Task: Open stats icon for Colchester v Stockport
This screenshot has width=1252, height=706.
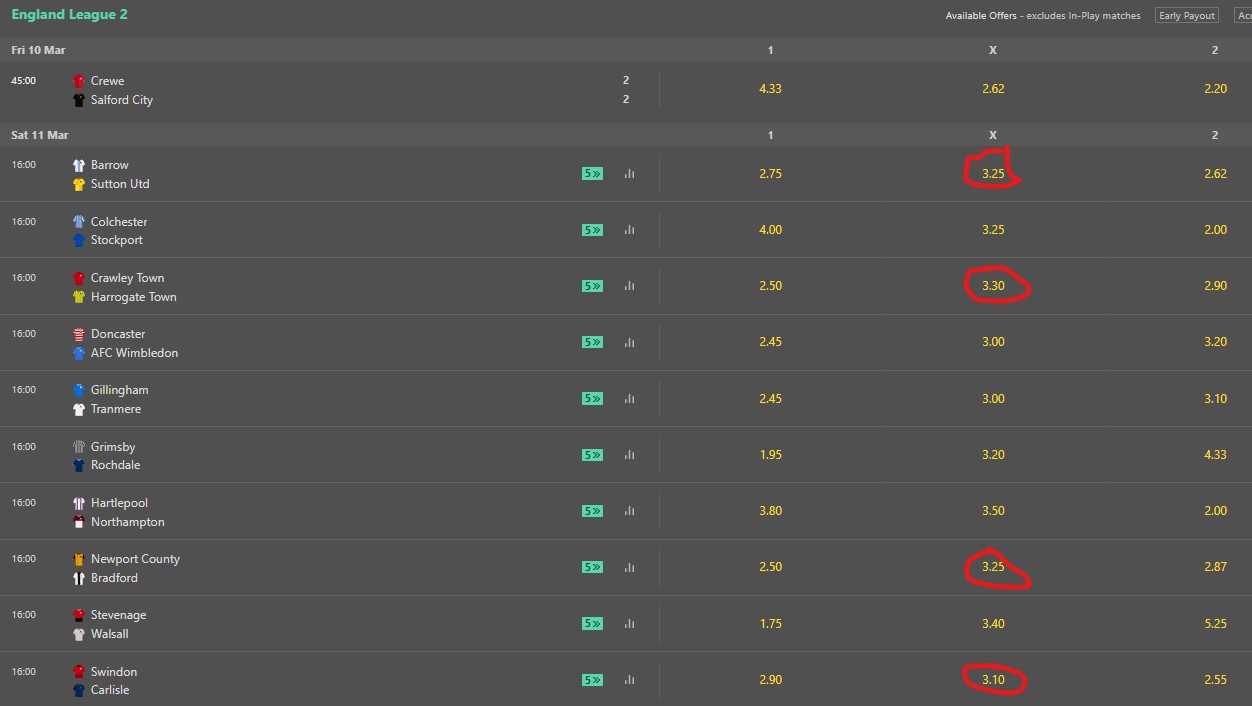Action: tap(629, 230)
